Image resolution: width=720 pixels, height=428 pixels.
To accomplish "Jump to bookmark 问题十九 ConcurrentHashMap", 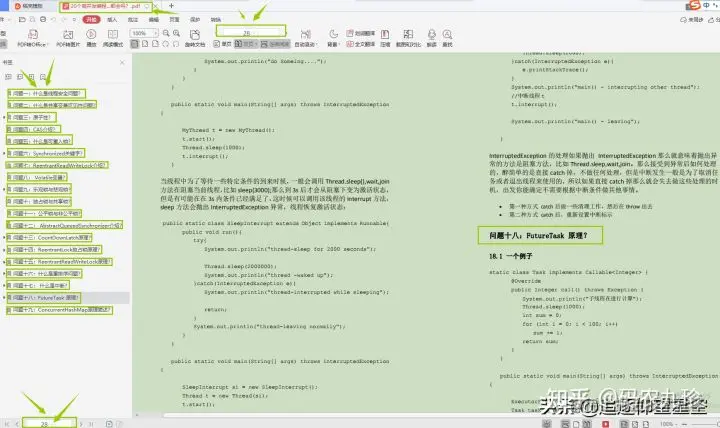I will (60, 310).
